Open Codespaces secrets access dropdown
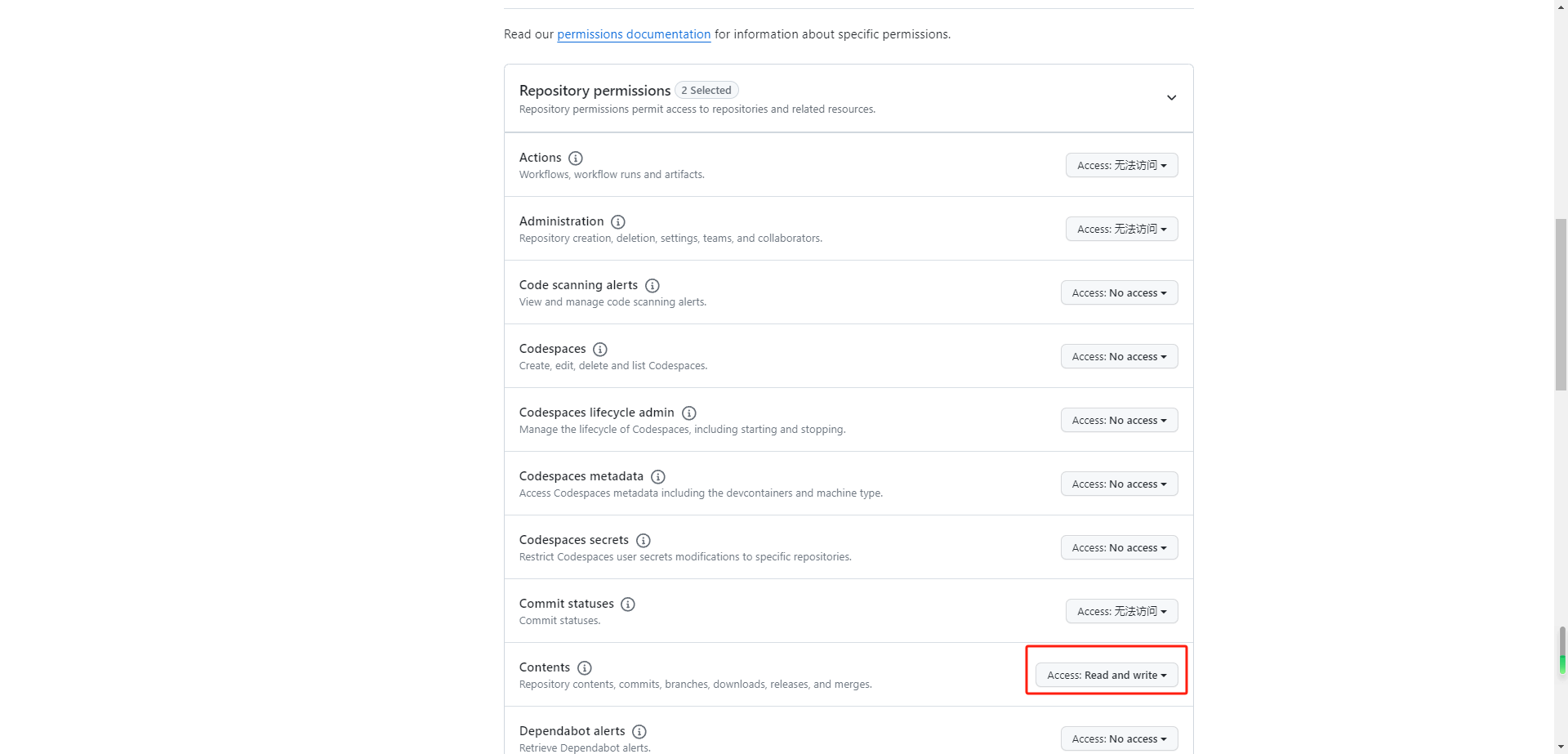The height and width of the screenshot is (754, 1568). [1119, 547]
